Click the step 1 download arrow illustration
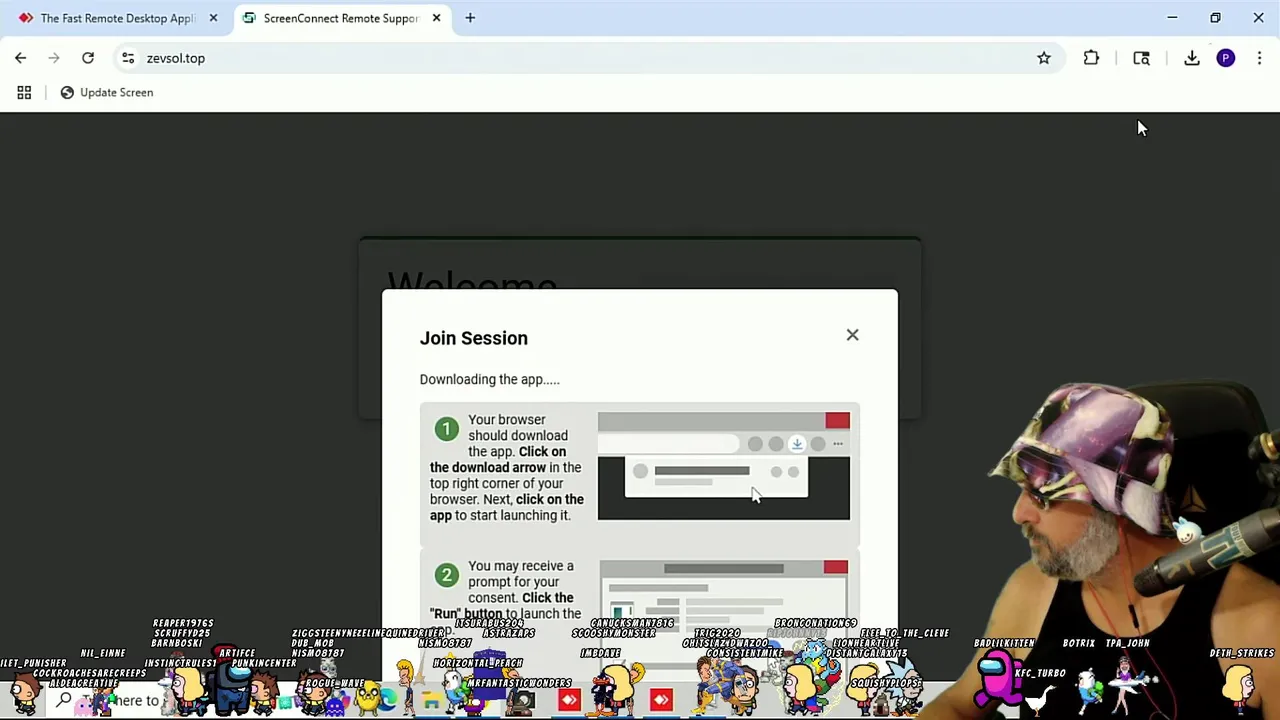Image resolution: width=1280 pixels, height=720 pixels. 724,466
